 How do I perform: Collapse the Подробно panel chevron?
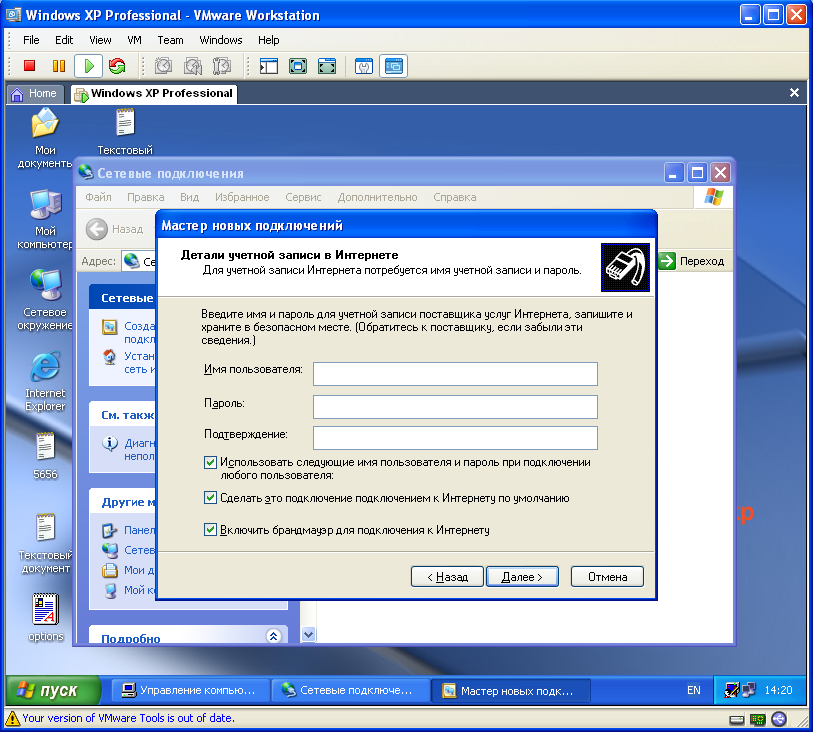[273, 636]
